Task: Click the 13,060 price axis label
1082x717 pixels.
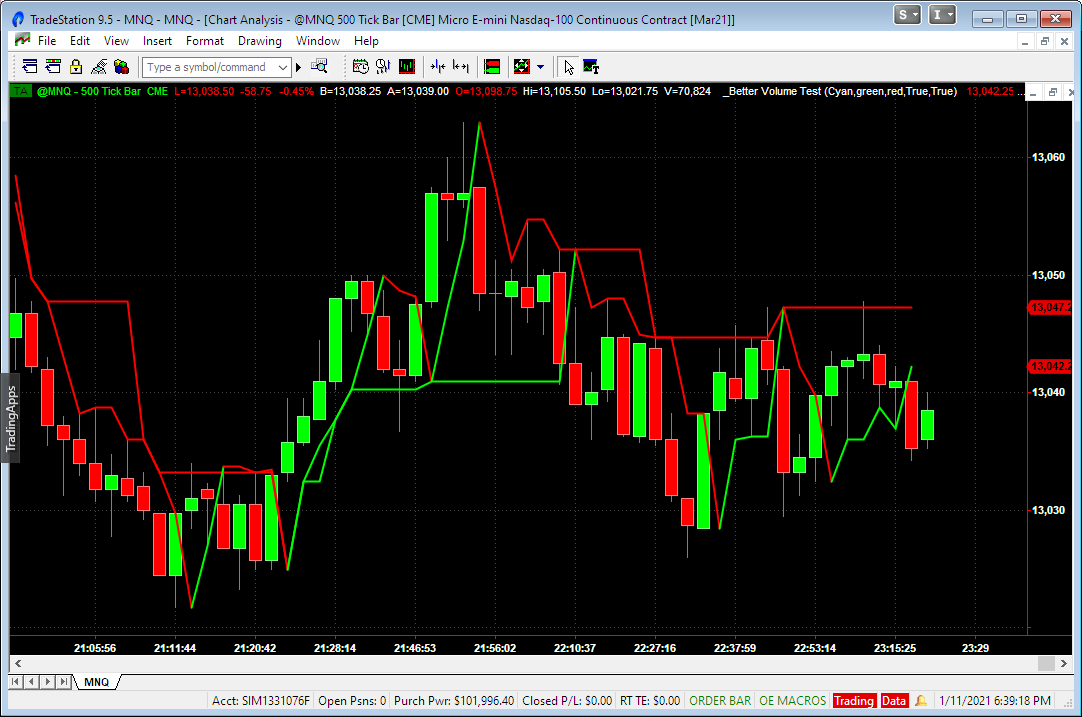Action: [1048, 157]
